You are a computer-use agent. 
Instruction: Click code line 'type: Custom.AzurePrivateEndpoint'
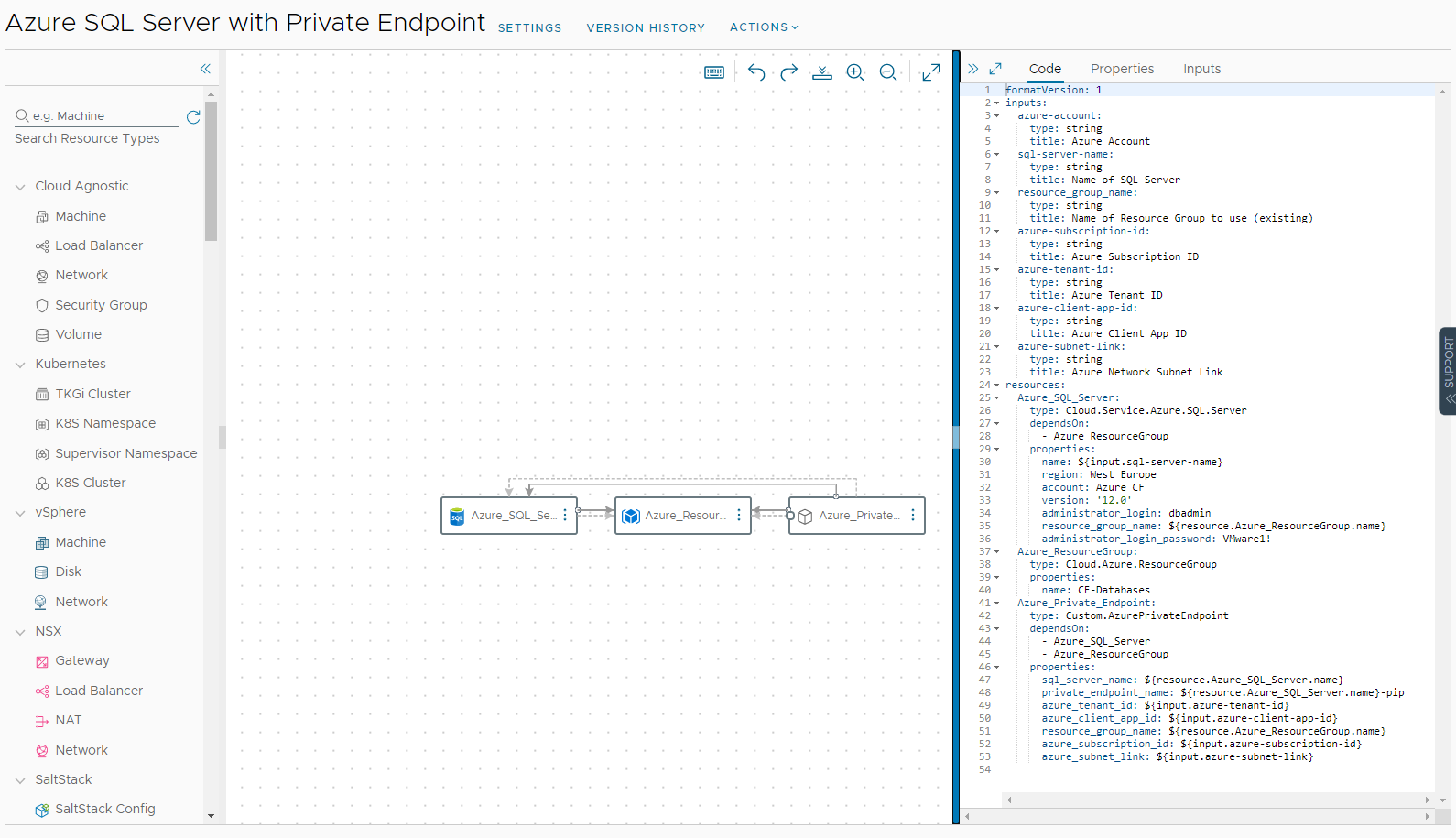click(1128, 616)
